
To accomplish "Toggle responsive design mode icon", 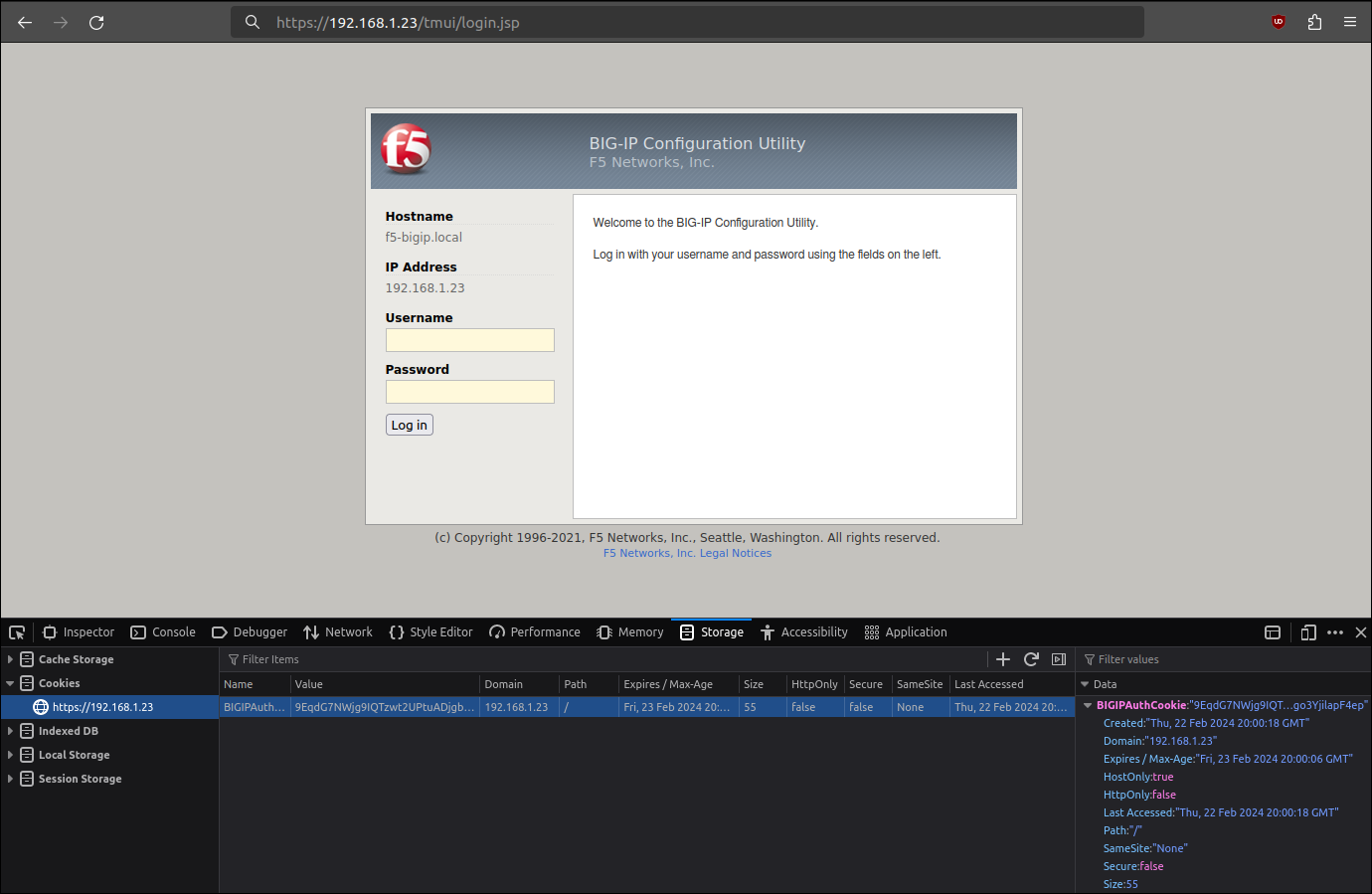I will pyautogui.click(x=1308, y=632).
